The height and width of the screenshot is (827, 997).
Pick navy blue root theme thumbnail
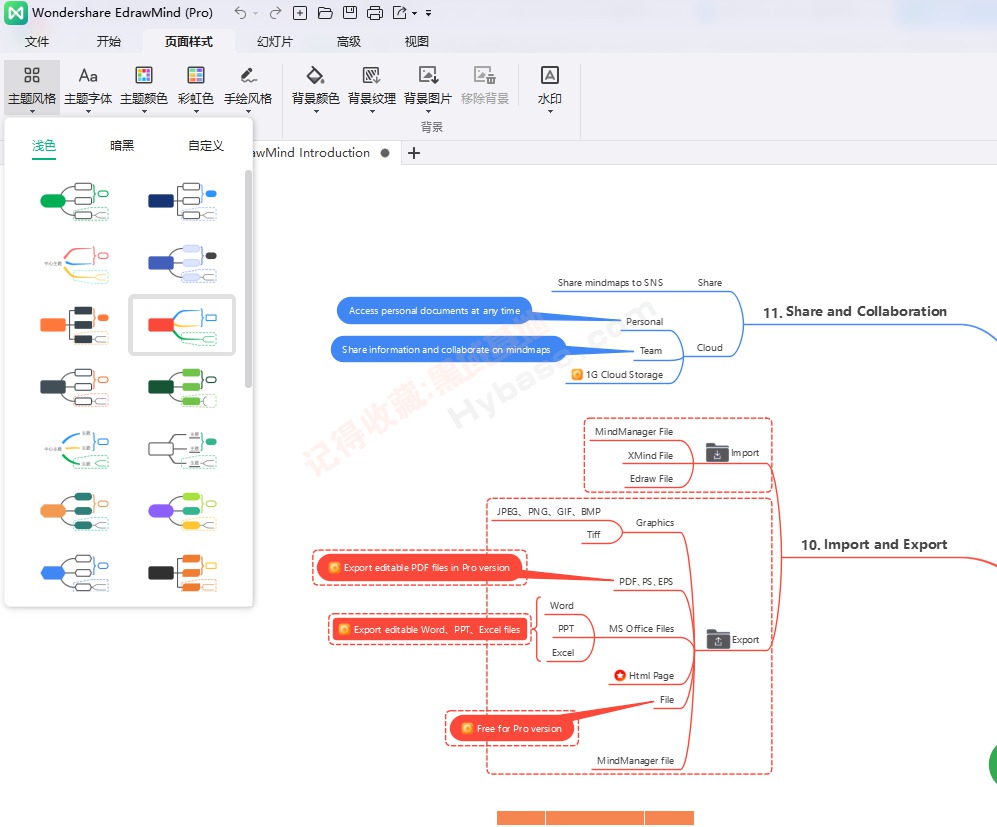pyautogui.click(x=182, y=201)
